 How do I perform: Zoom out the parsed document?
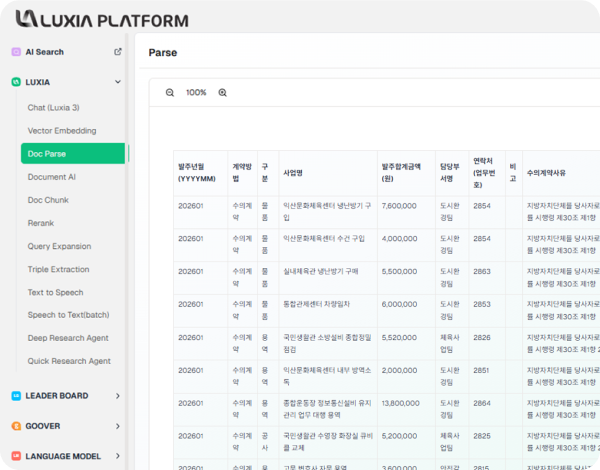pyautogui.click(x=170, y=93)
